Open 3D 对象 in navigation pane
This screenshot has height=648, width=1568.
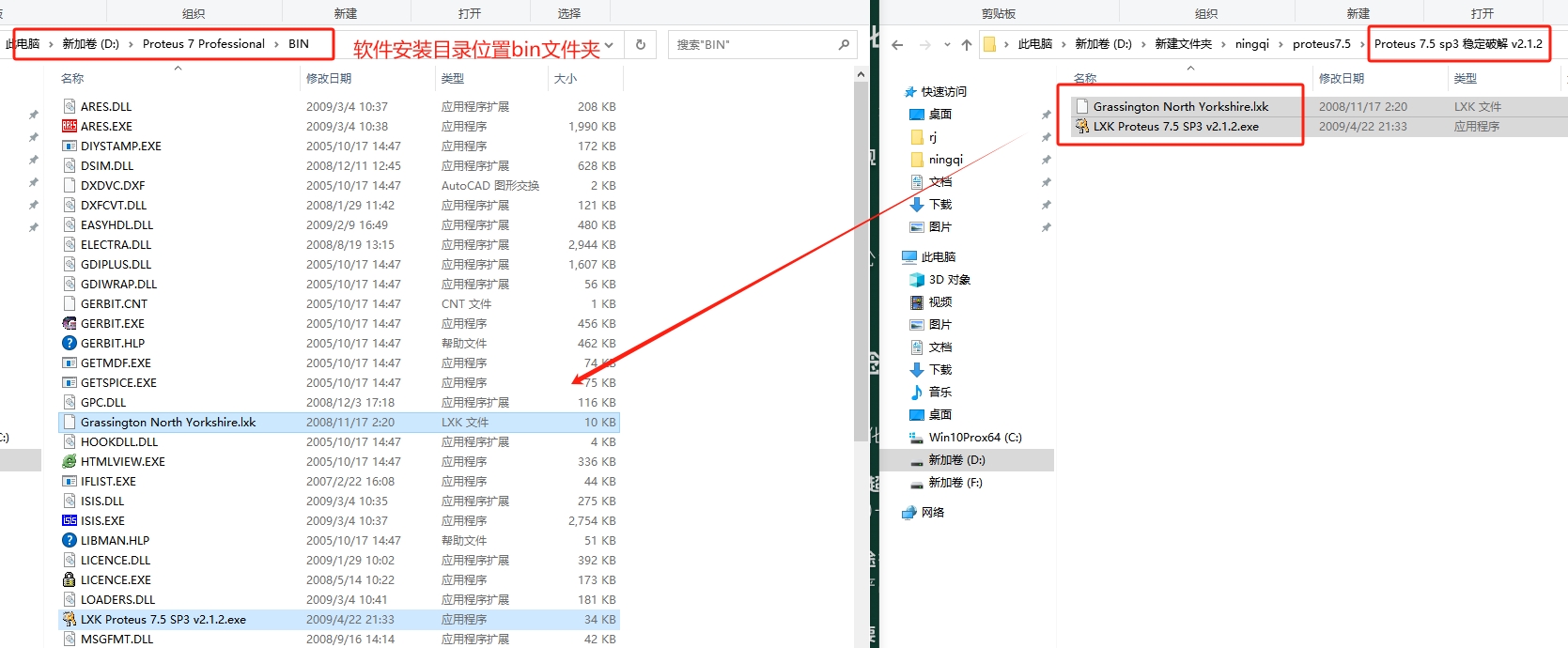tap(950, 279)
